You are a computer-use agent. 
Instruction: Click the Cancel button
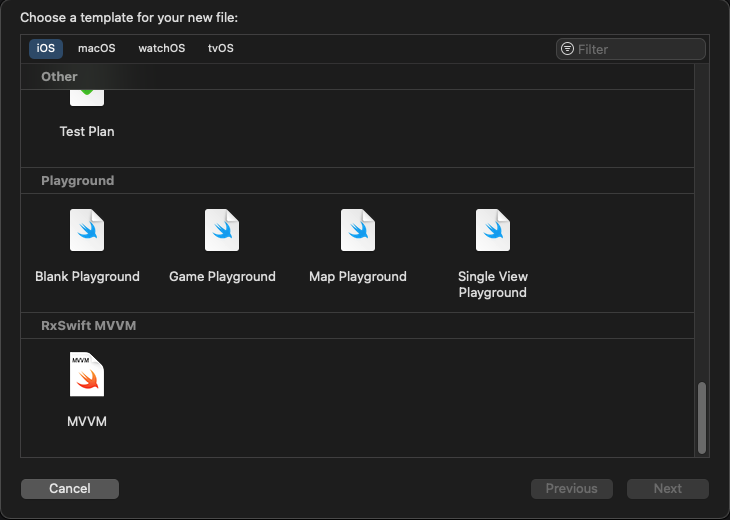point(70,488)
